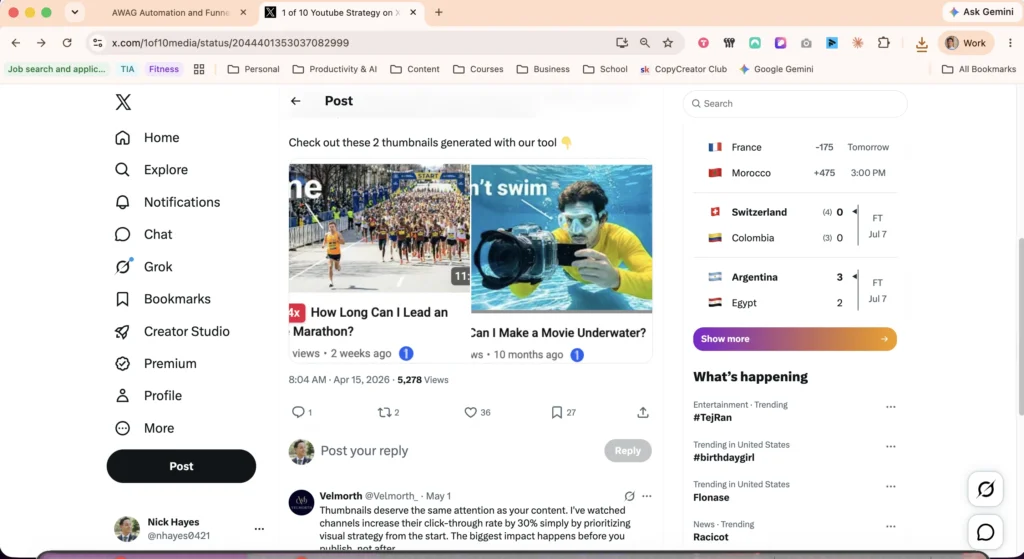Image resolution: width=1024 pixels, height=559 pixels.
Task: Open the #birthdaygirl trending topic
Action: click(x=724, y=458)
